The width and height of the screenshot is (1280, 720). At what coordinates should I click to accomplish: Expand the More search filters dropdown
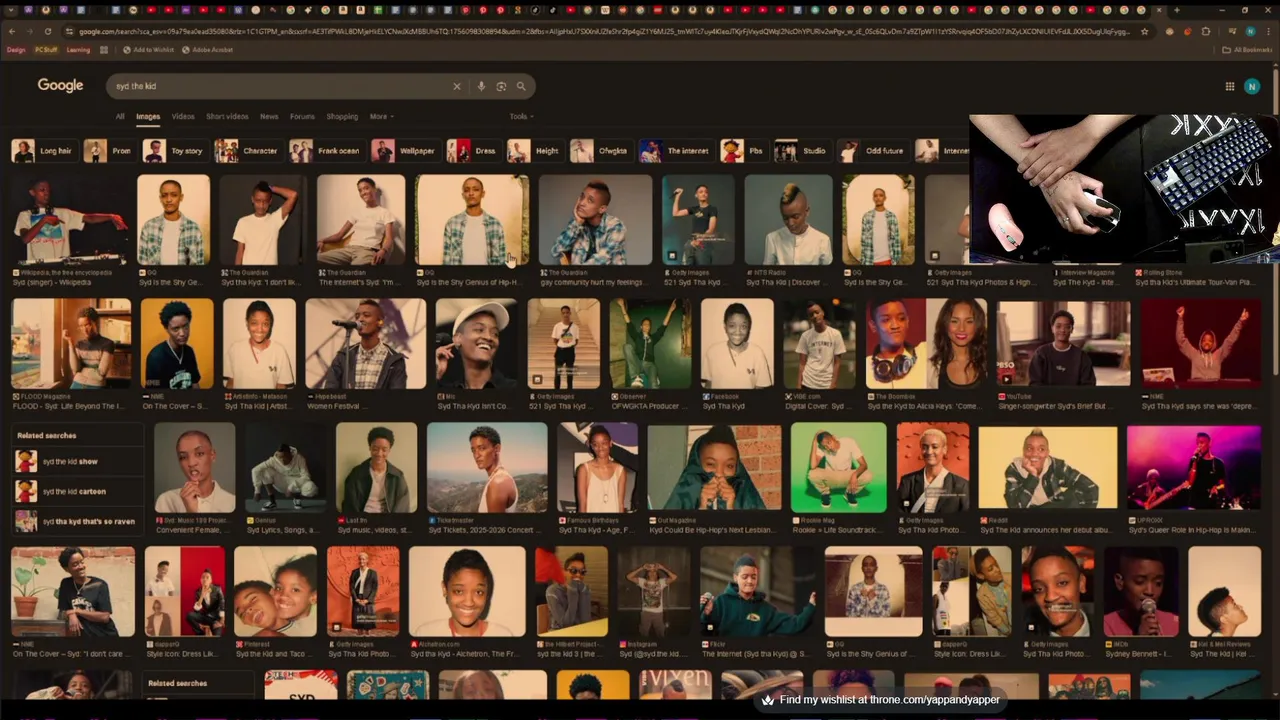381,116
